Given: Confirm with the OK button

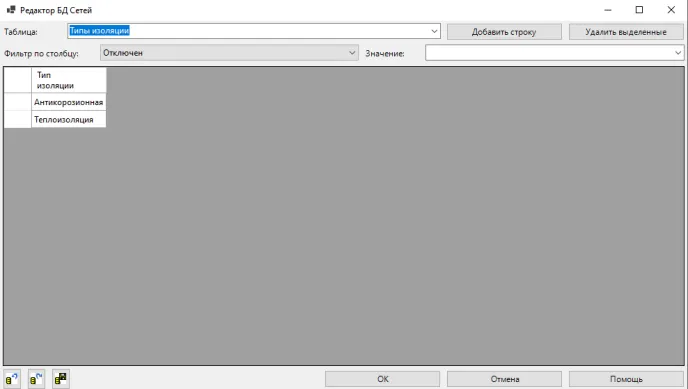Looking at the screenshot, I should (383, 379).
